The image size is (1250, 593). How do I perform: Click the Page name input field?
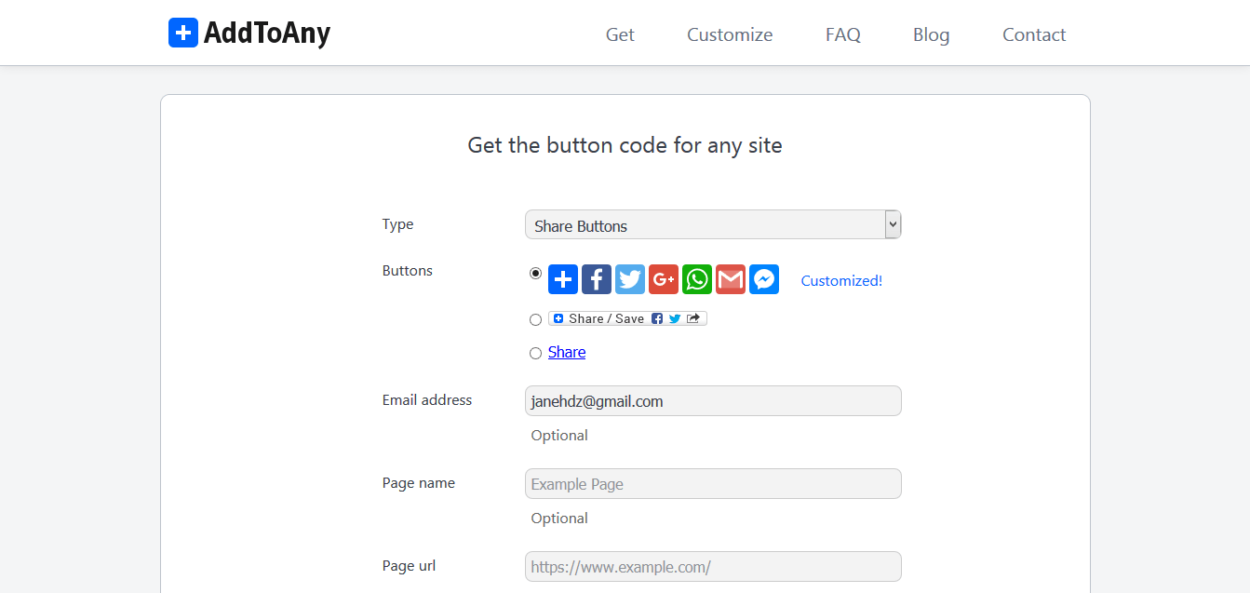click(713, 484)
